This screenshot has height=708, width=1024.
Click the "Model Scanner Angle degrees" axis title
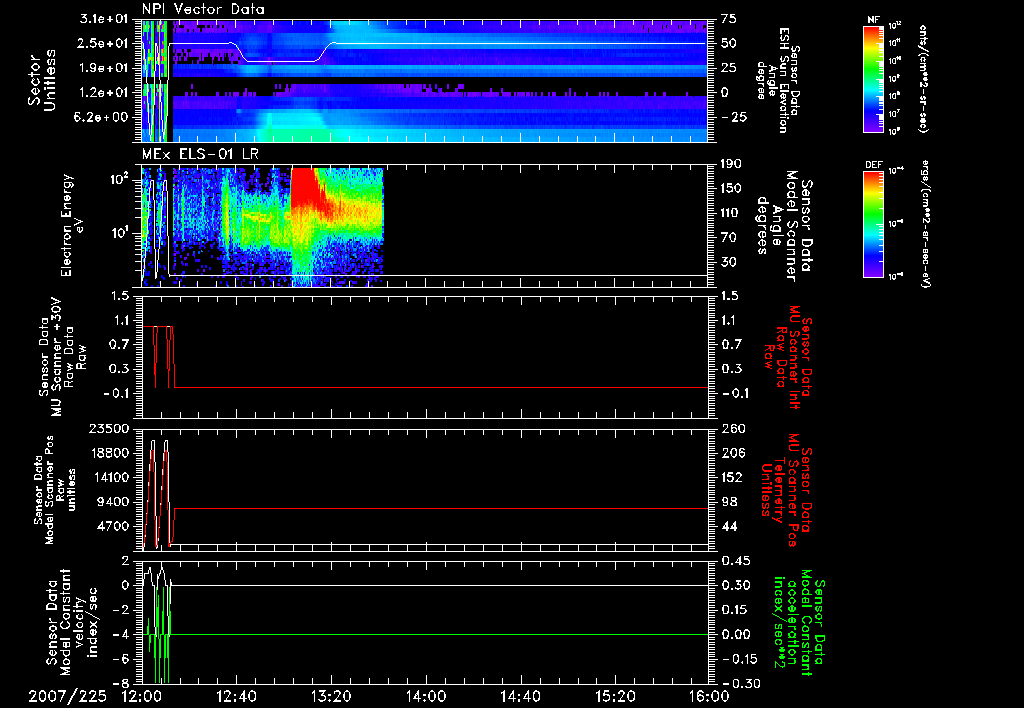(784, 226)
